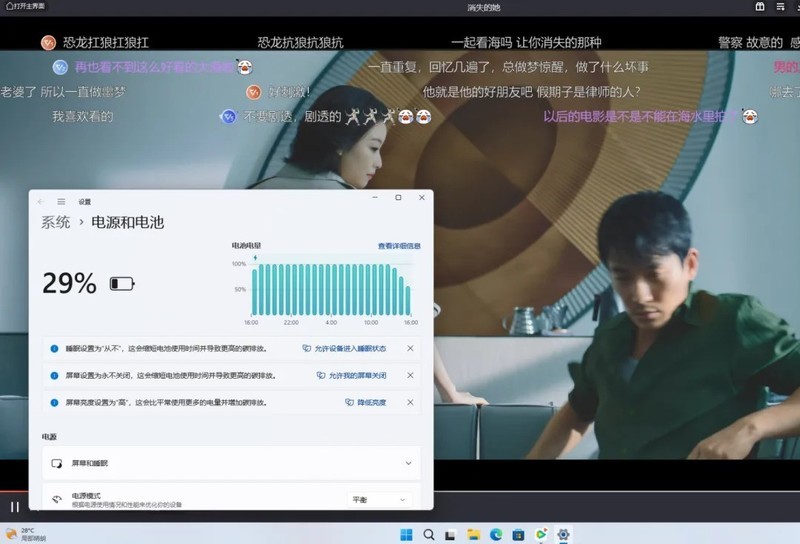Image resolution: width=800 pixels, height=544 pixels.
Task: Click the 电源模式 gauge icon
Action: 57,499
